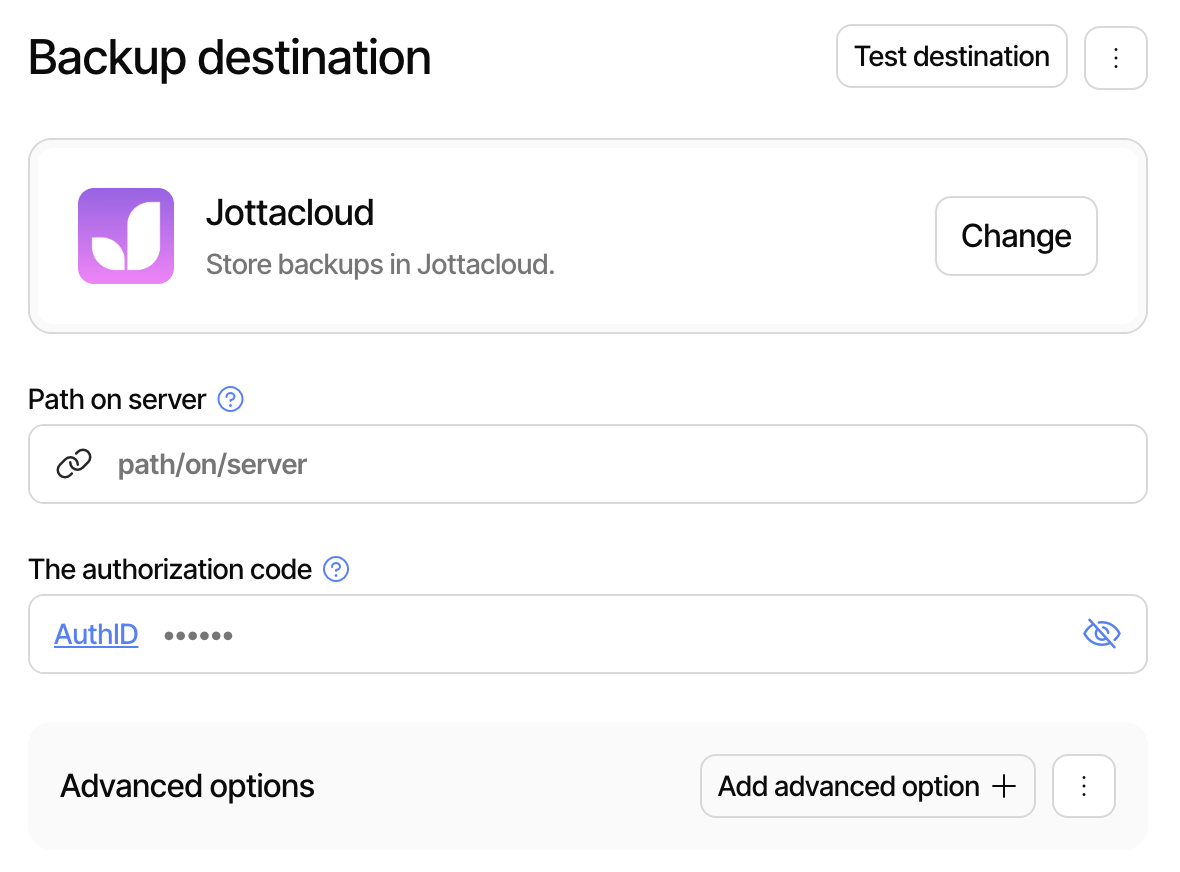The image size is (1180, 872).
Task: Open the top-right three-dot overflow menu
Action: pos(1116,57)
